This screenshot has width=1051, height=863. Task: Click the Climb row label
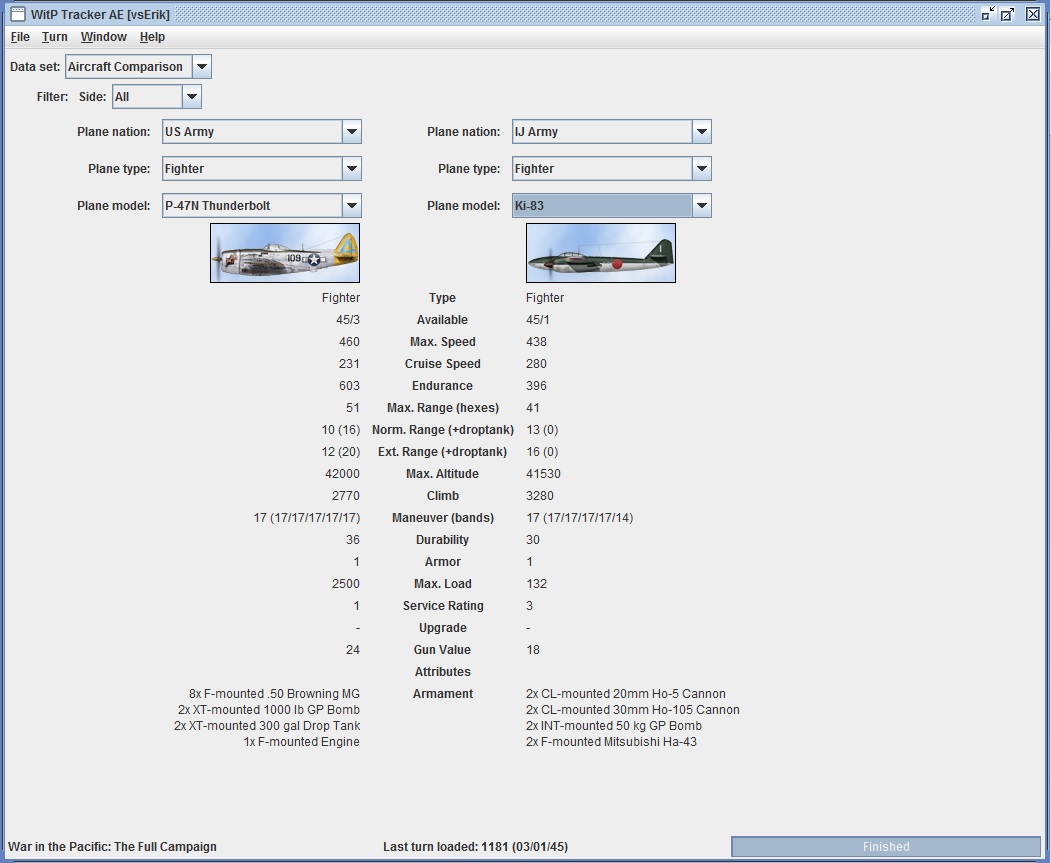442,496
